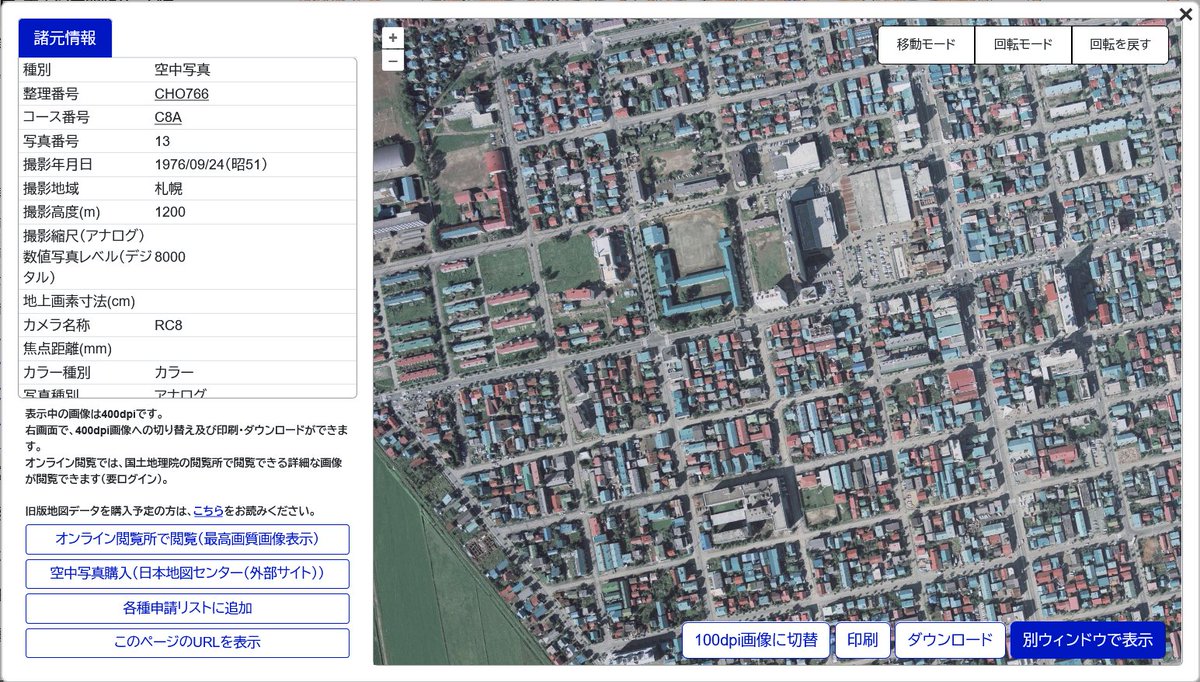The height and width of the screenshot is (682, 1200).
Task: Zoom out the aerial photo with minus button
Action: point(393,61)
